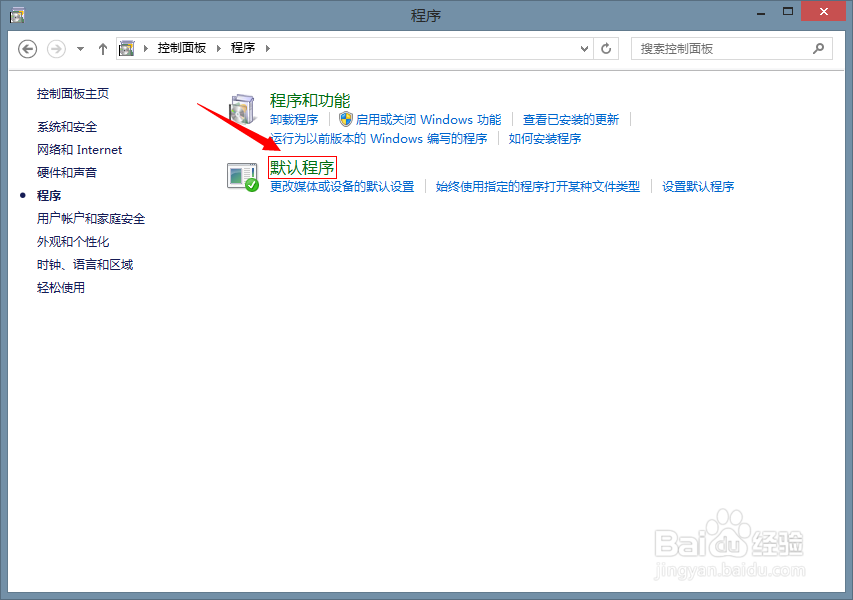Click the Control Panel icon in the address bar
This screenshot has height=600, width=853.
pyautogui.click(x=127, y=48)
